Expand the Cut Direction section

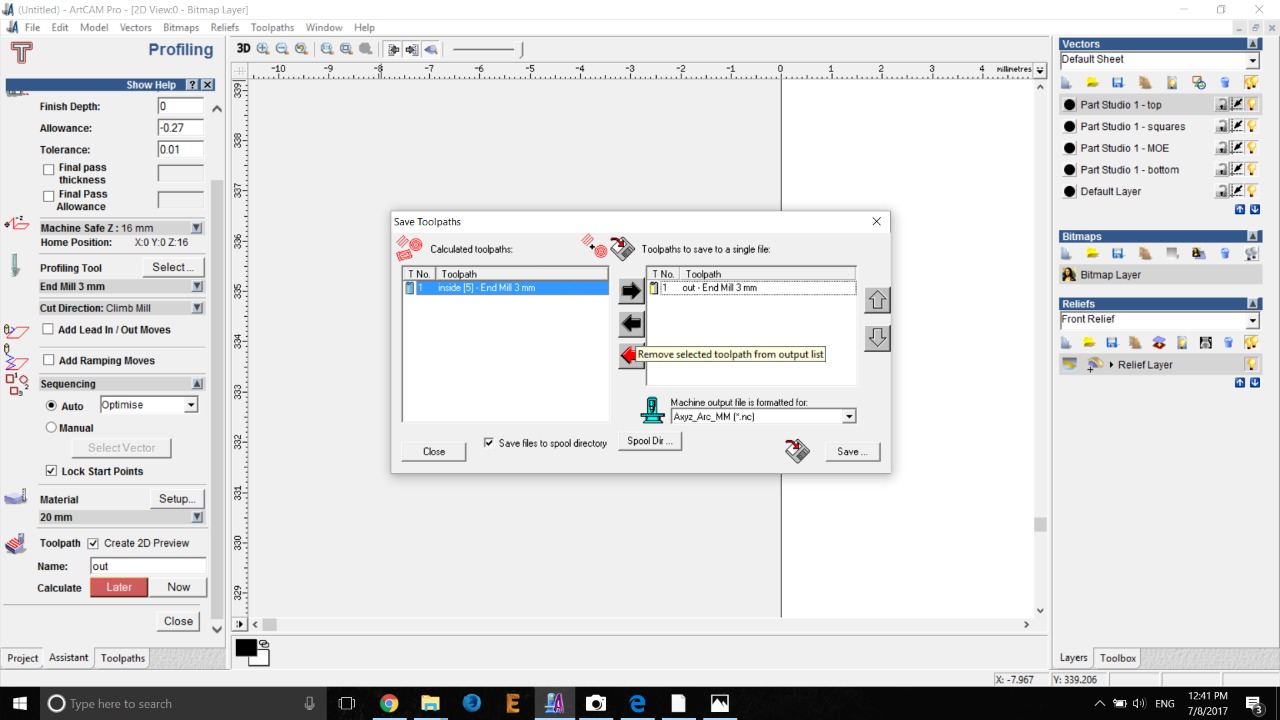[197, 309]
